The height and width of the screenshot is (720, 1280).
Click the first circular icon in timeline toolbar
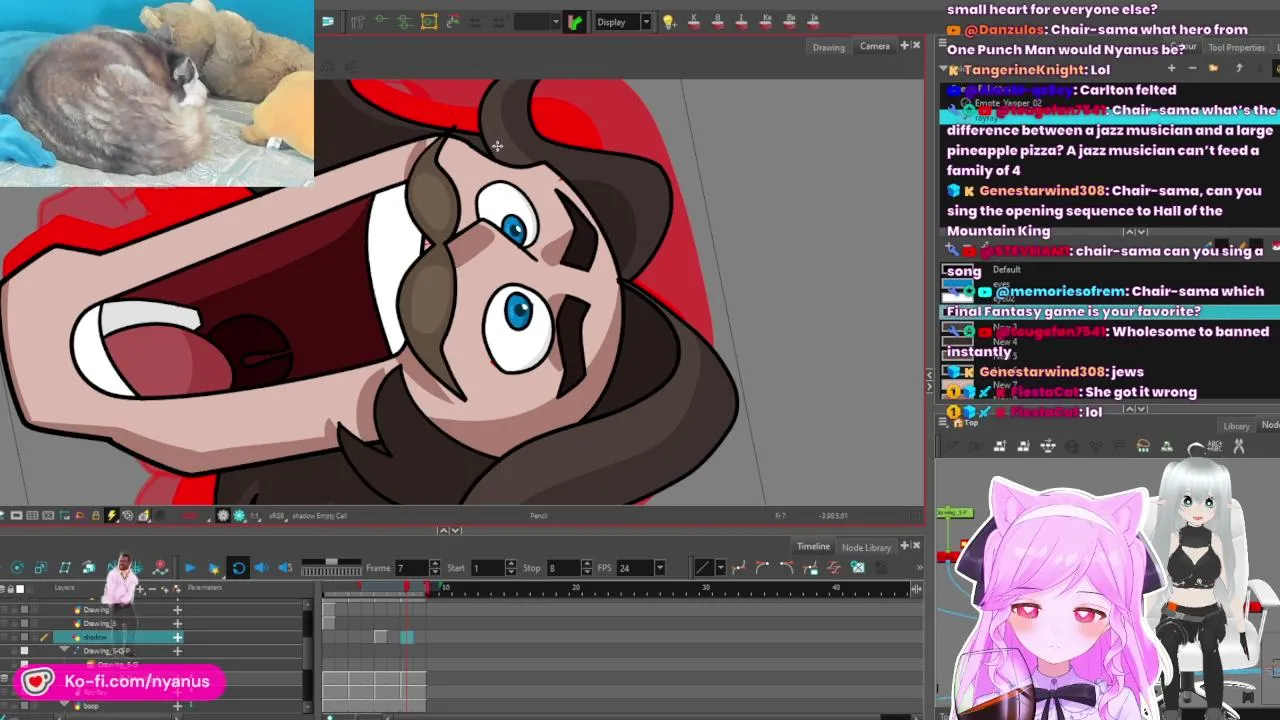point(17,568)
